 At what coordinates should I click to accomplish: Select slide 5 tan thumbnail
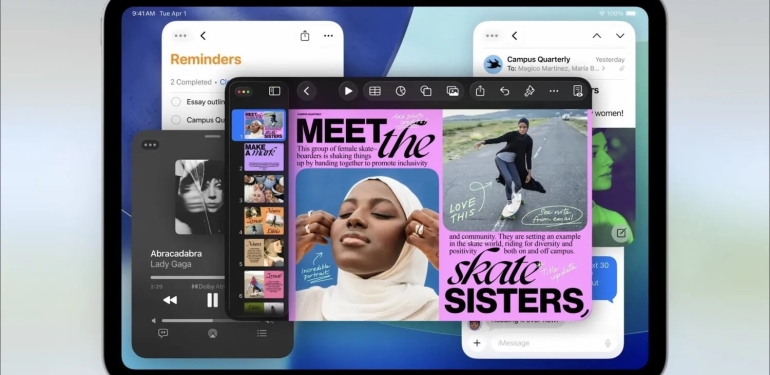pyautogui.click(x=264, y=253)
